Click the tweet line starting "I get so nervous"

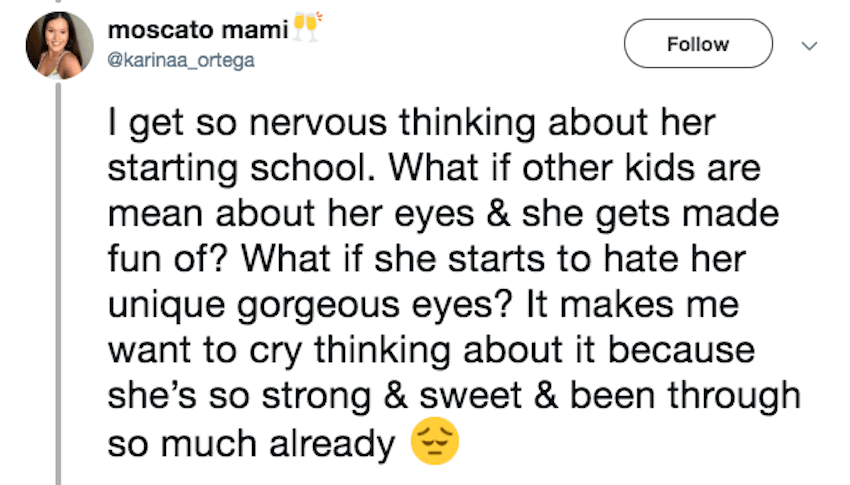coord(411,124)
